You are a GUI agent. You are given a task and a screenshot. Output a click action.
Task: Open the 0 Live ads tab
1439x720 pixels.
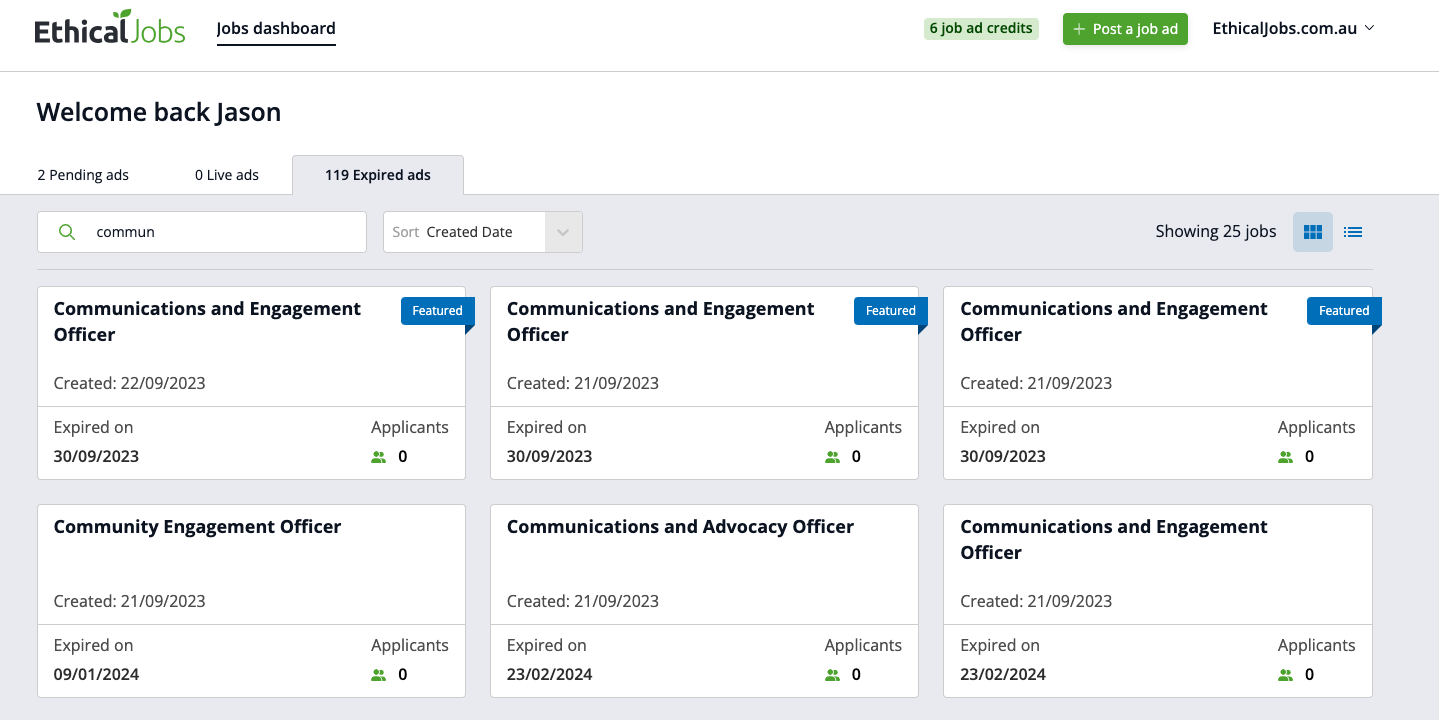227,175
